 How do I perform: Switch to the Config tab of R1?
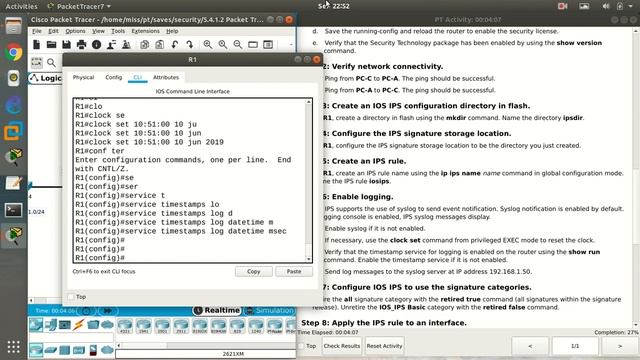113,77
